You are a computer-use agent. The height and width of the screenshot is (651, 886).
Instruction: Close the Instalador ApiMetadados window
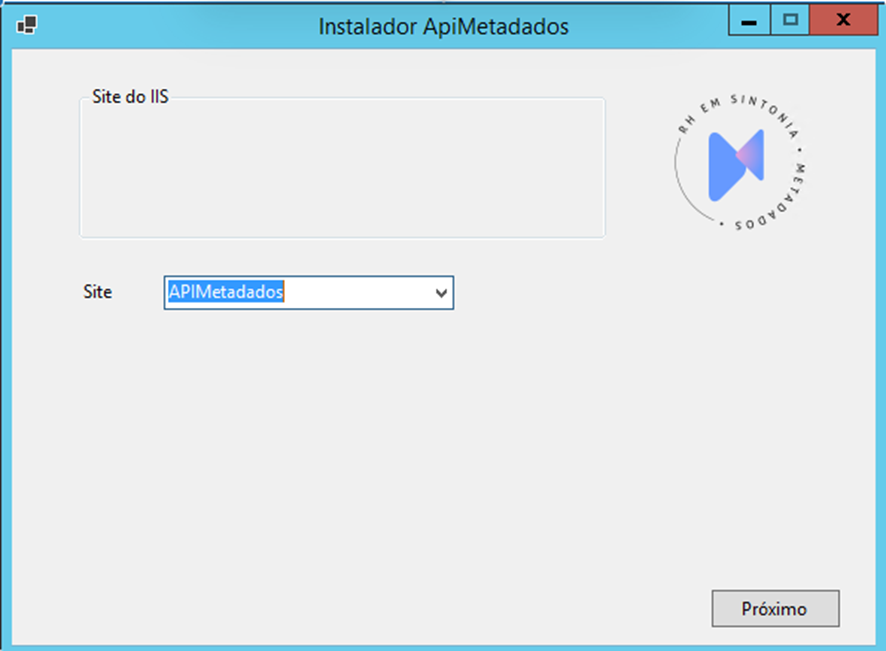843,21
